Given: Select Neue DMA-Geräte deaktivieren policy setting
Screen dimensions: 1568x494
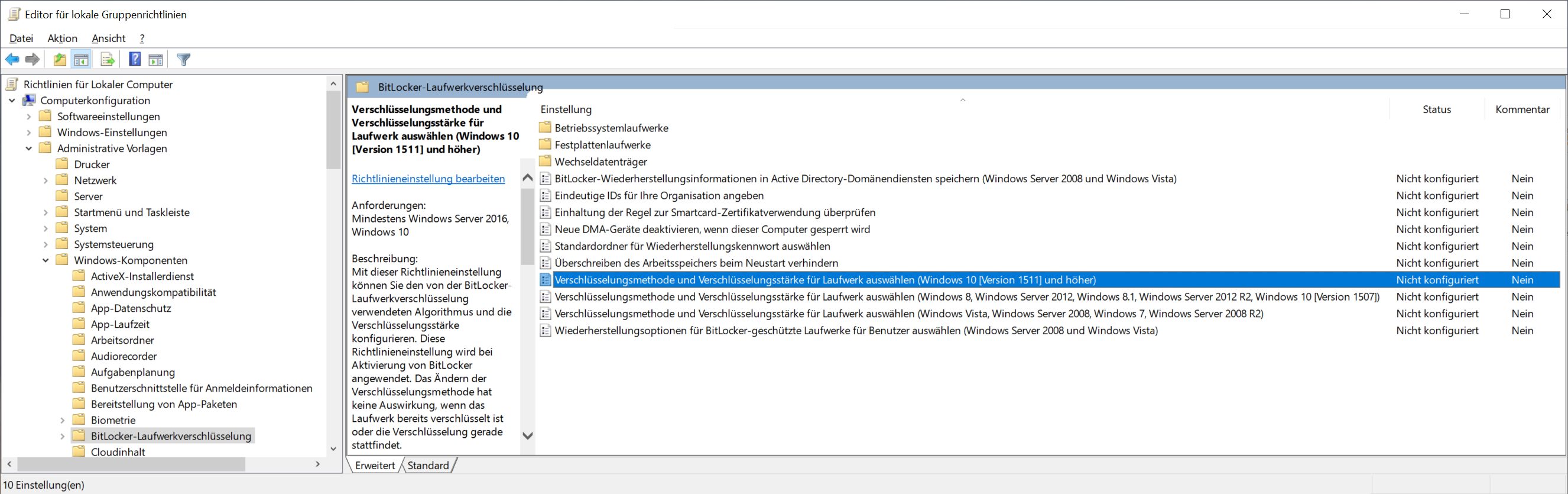Looking at the screenshot, I should pos(712,229).
